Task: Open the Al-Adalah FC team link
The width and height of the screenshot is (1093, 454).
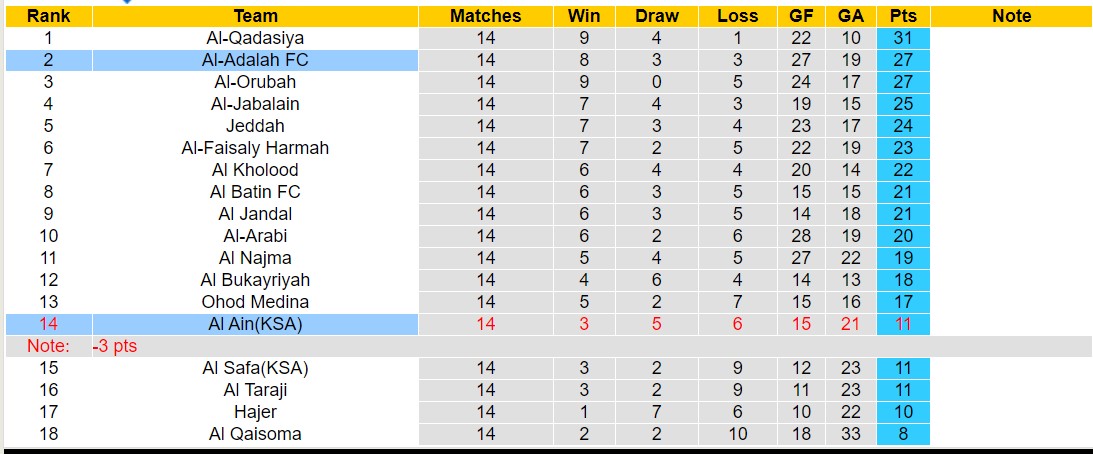Action: [255, 60]
